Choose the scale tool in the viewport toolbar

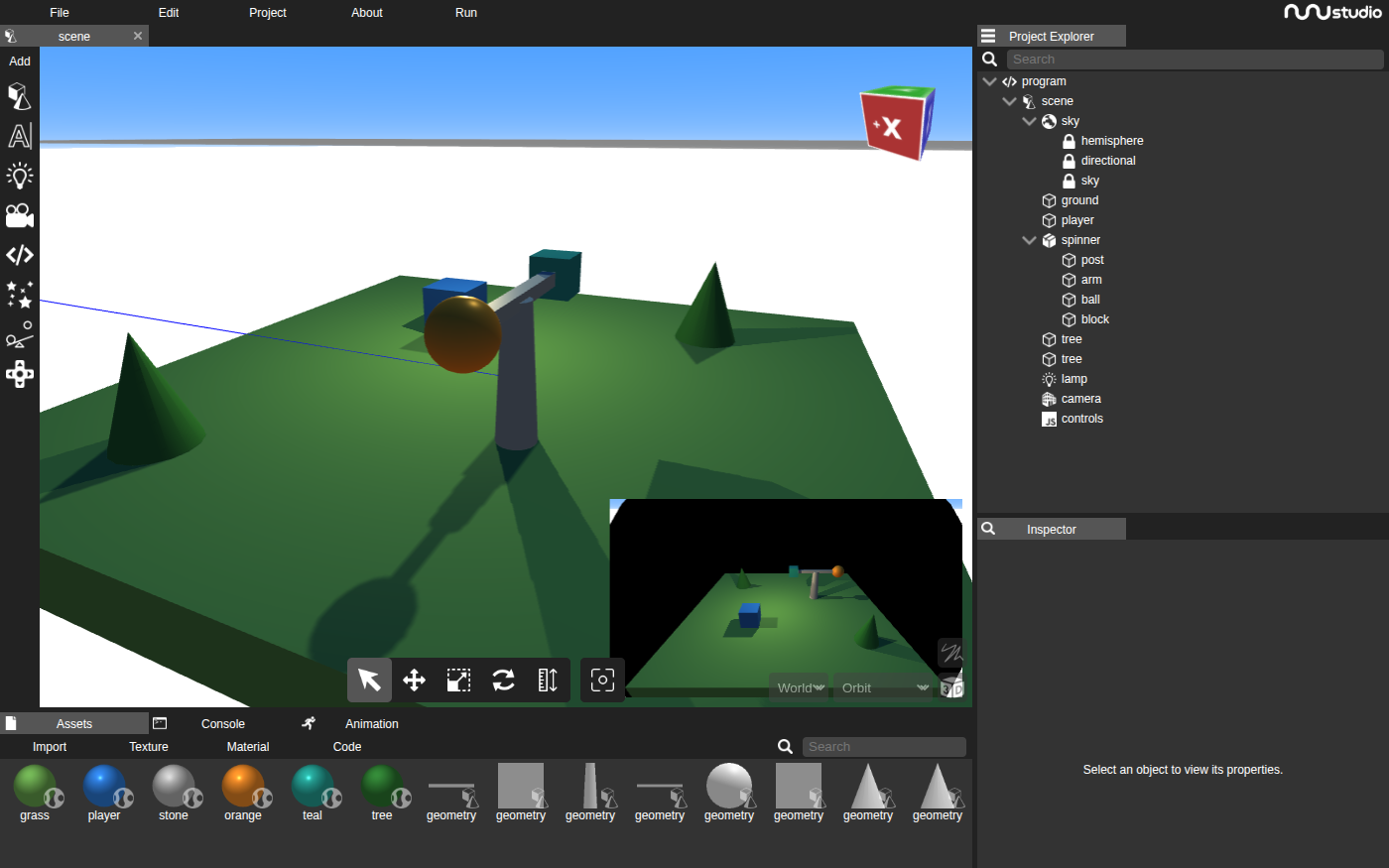point(458,680)
